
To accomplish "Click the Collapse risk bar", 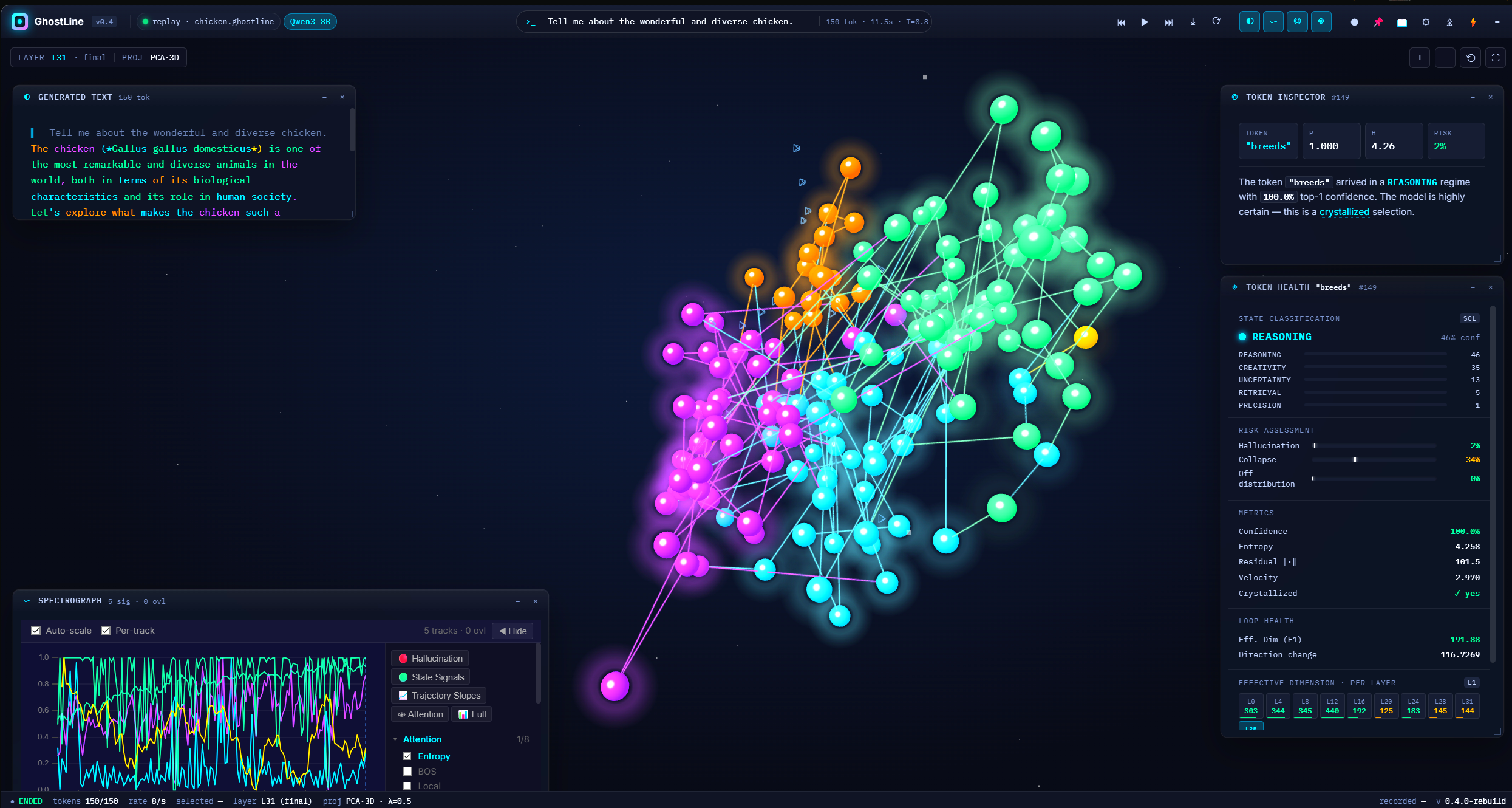I will tap(1374, 460).
